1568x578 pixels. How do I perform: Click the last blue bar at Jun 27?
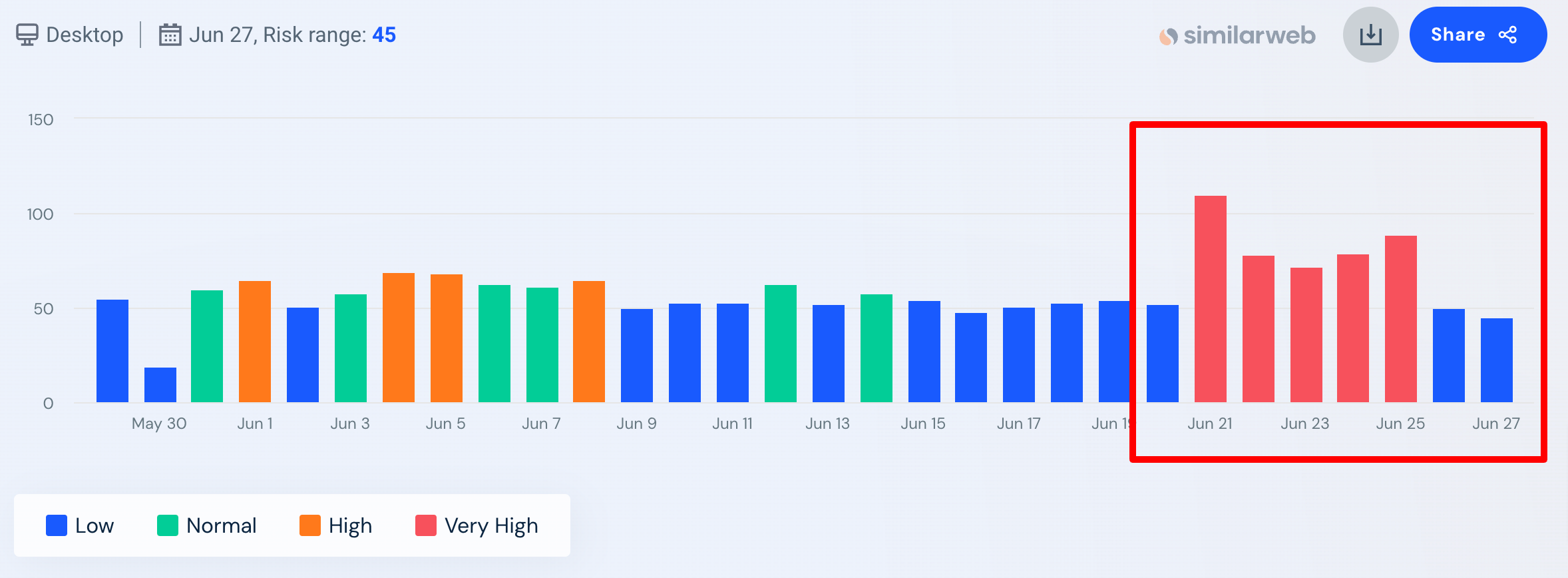pyautogui.click(x=1496, y=360)
